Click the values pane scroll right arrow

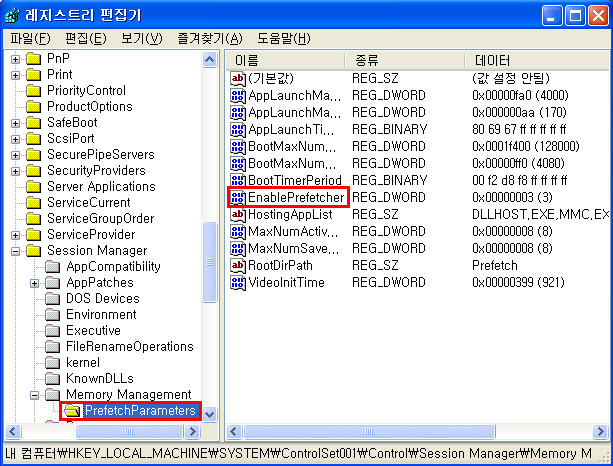pos(600,432)
